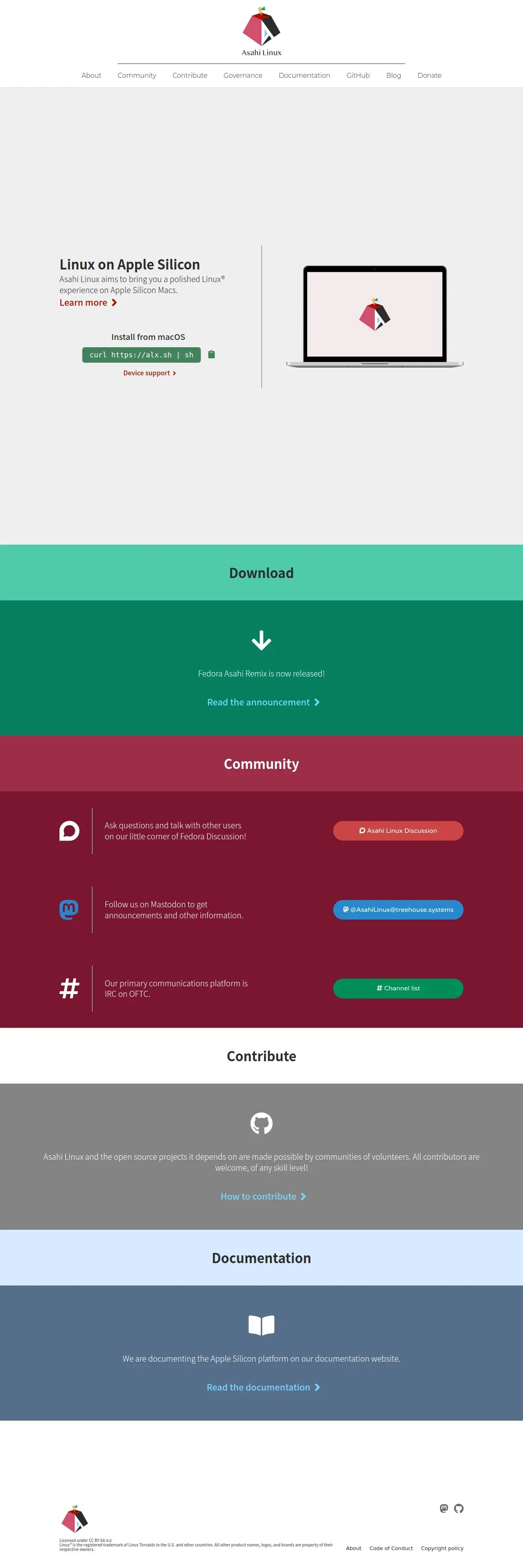
Task: Open the Community nav item
Action: click(137, 75)
